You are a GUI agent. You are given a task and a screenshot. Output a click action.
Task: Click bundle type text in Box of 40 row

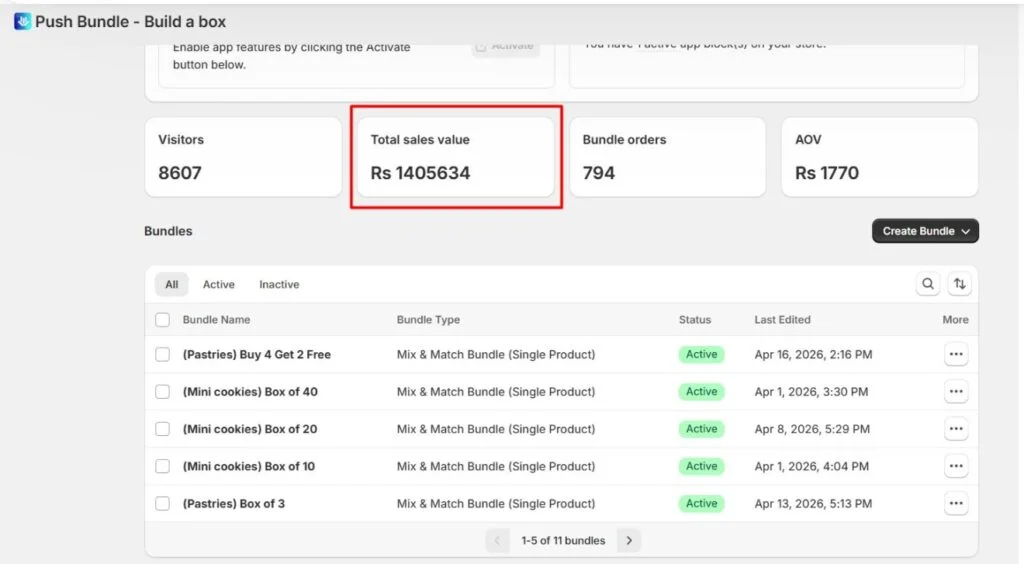[496, 392]
